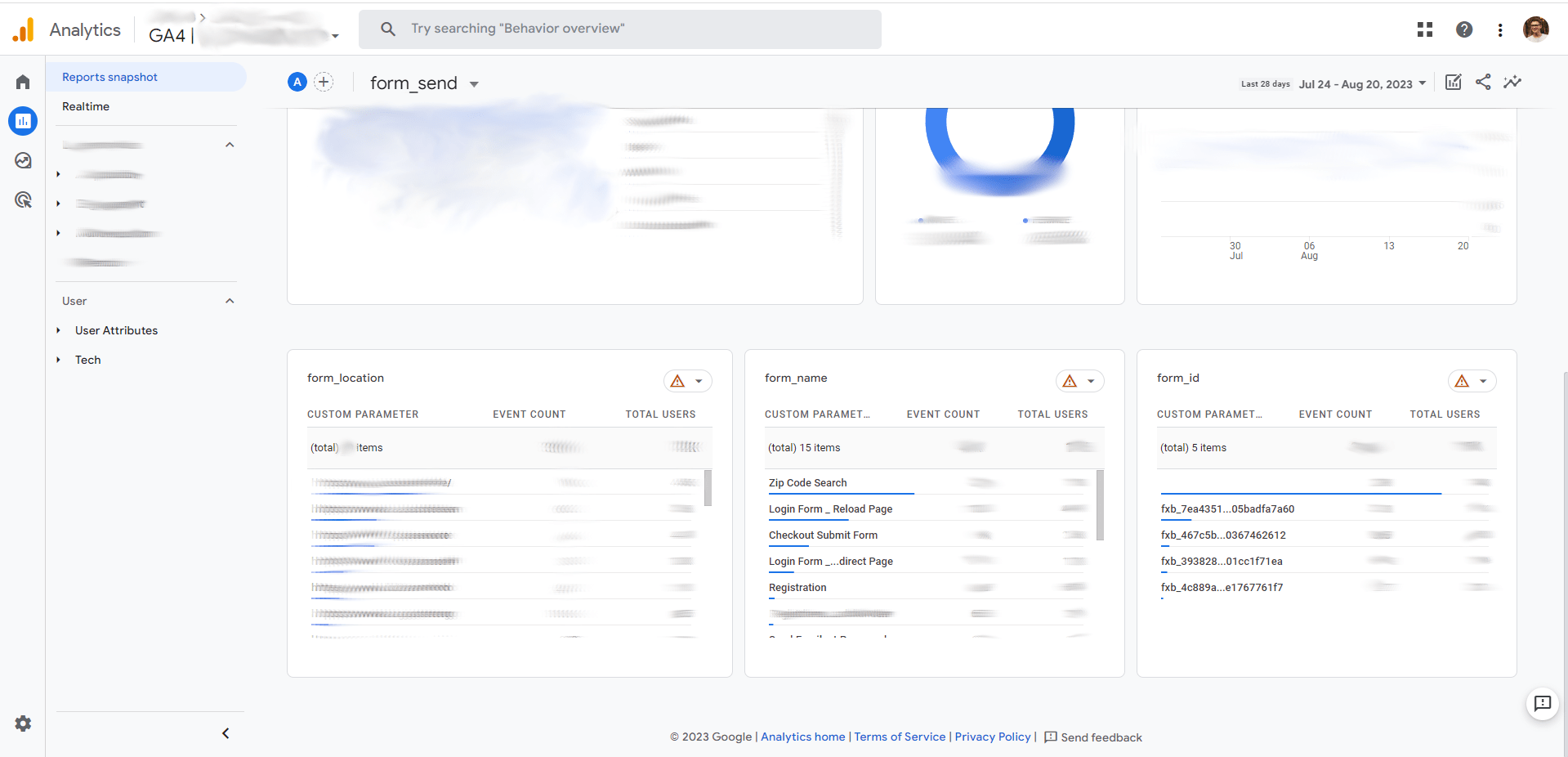
Task: Click the fxb_4c889a...e1767761f7 row
Action: [1327, 588]
